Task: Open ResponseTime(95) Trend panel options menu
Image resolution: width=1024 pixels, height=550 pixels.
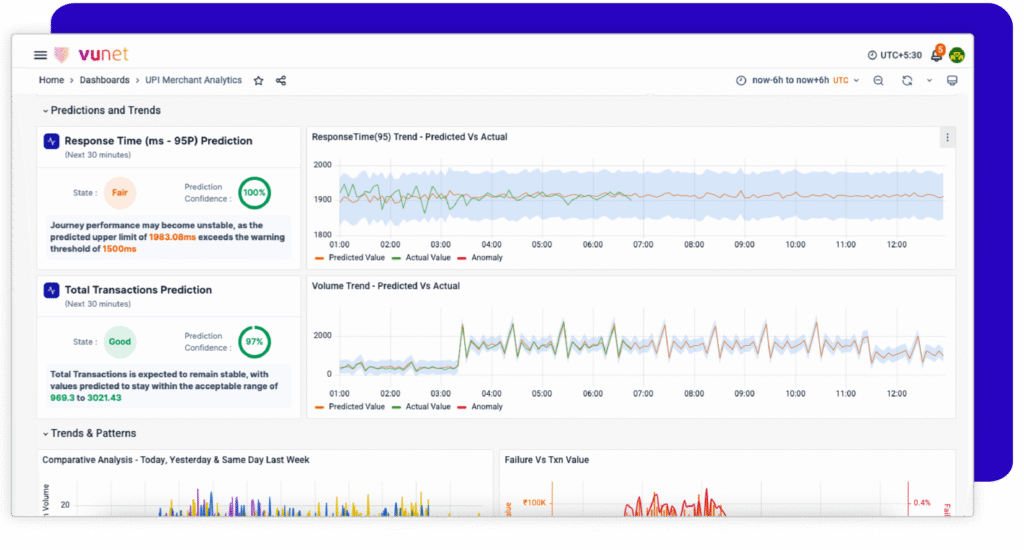Action: tap(947, 137)
